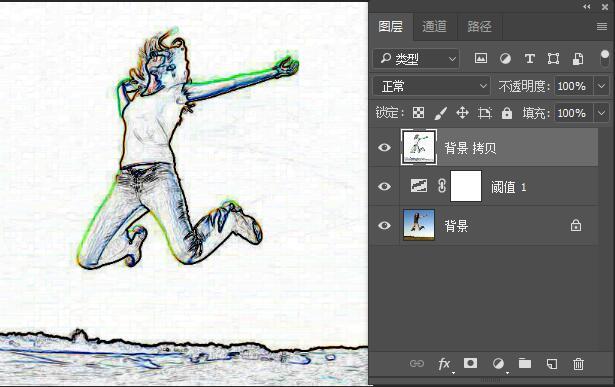
Task: Open the fx layer style menu
Action: click(444, 364)
